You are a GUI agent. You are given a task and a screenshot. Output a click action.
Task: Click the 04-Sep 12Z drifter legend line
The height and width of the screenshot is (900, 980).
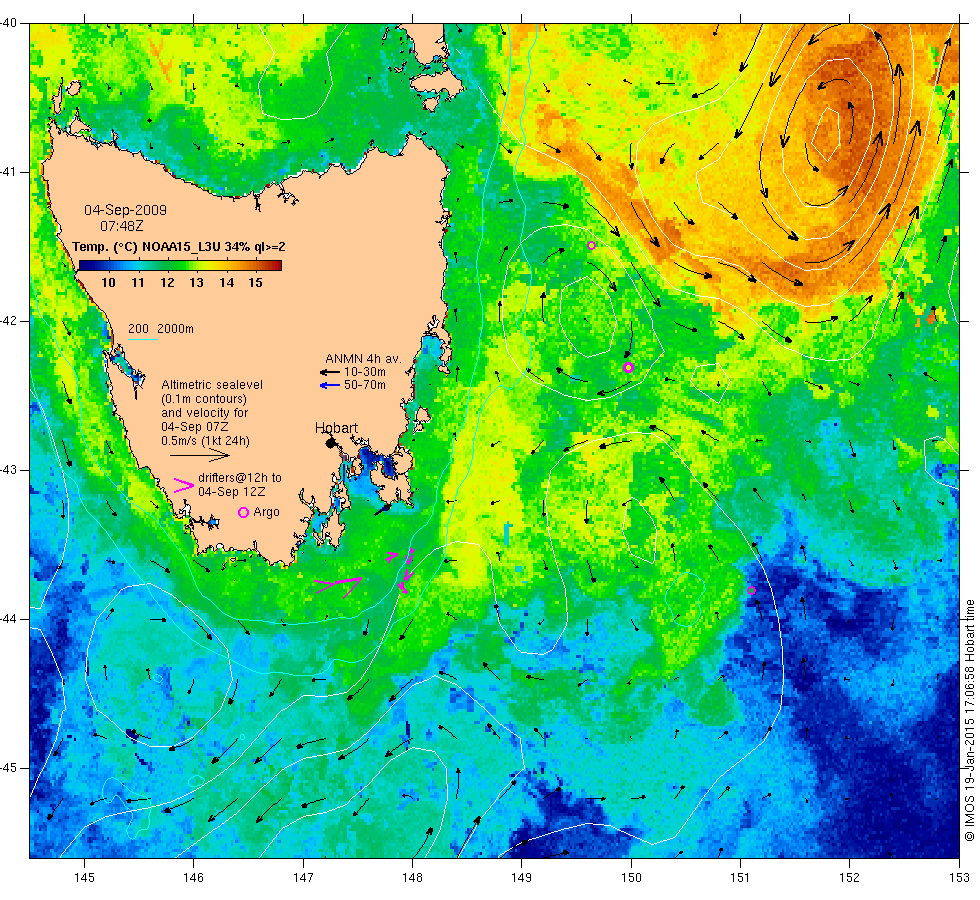pyautogui.click(x=232, y=492)
